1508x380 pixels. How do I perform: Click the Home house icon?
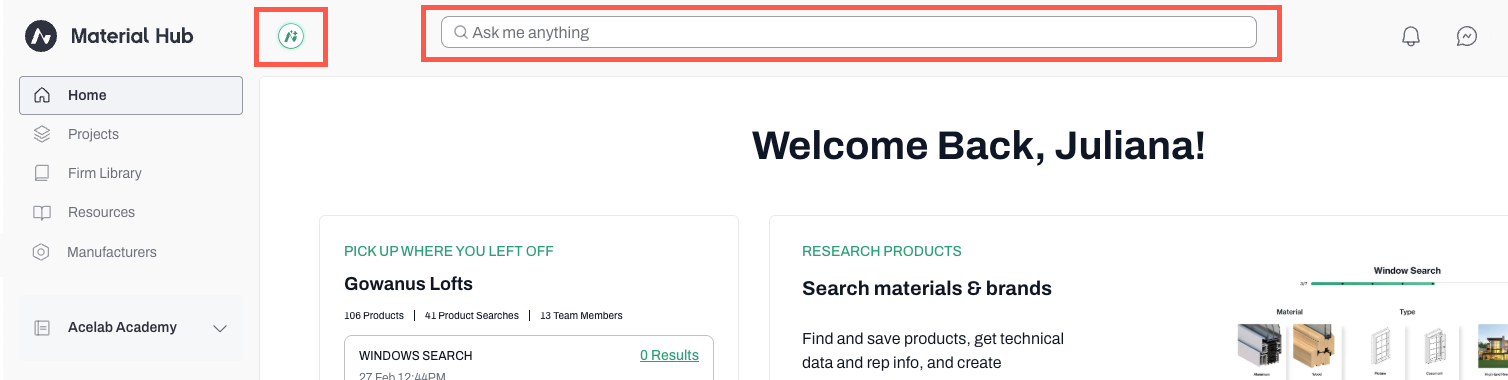pyautogui.click(x=42, y=96)
